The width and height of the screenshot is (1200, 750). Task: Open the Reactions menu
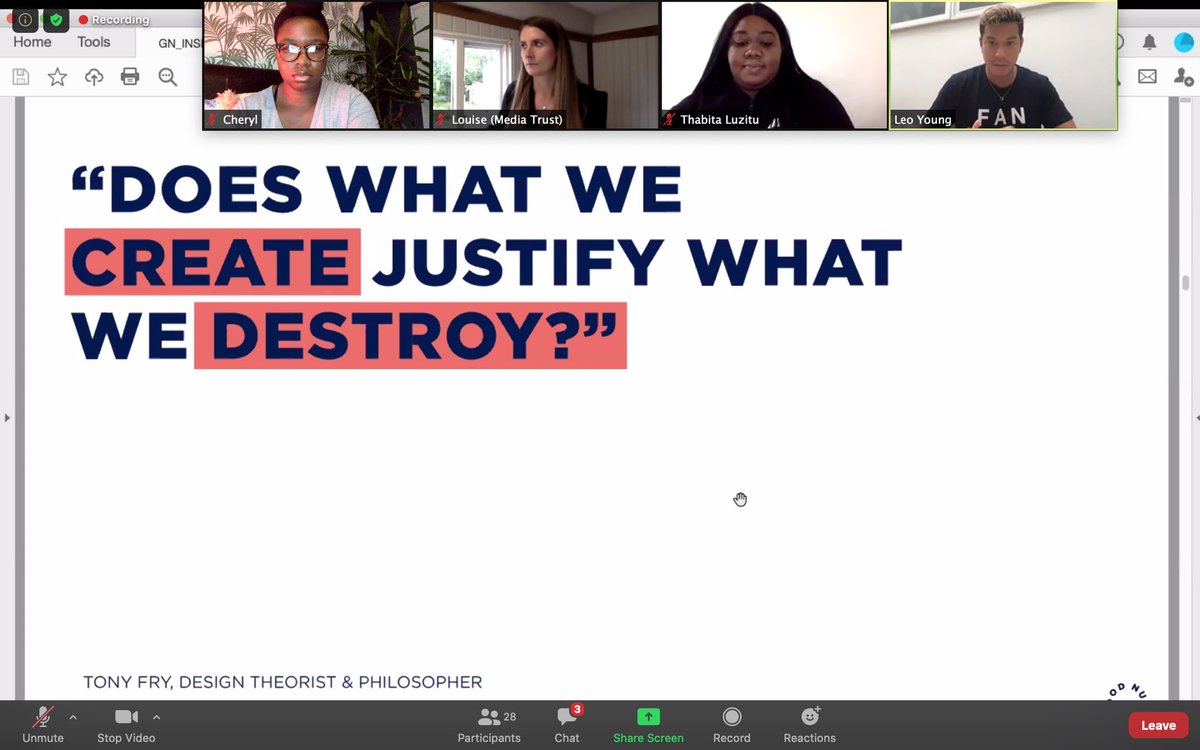point(810,724)
